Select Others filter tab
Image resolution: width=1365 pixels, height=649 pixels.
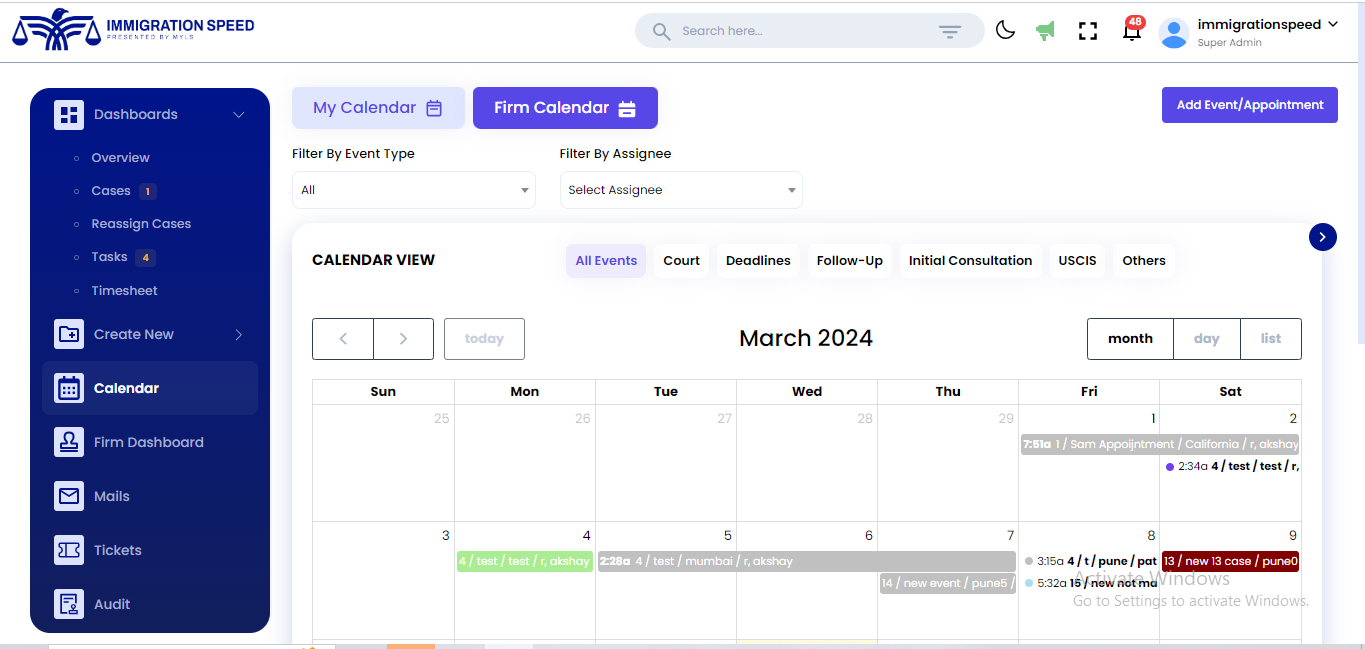[1144, 261]
